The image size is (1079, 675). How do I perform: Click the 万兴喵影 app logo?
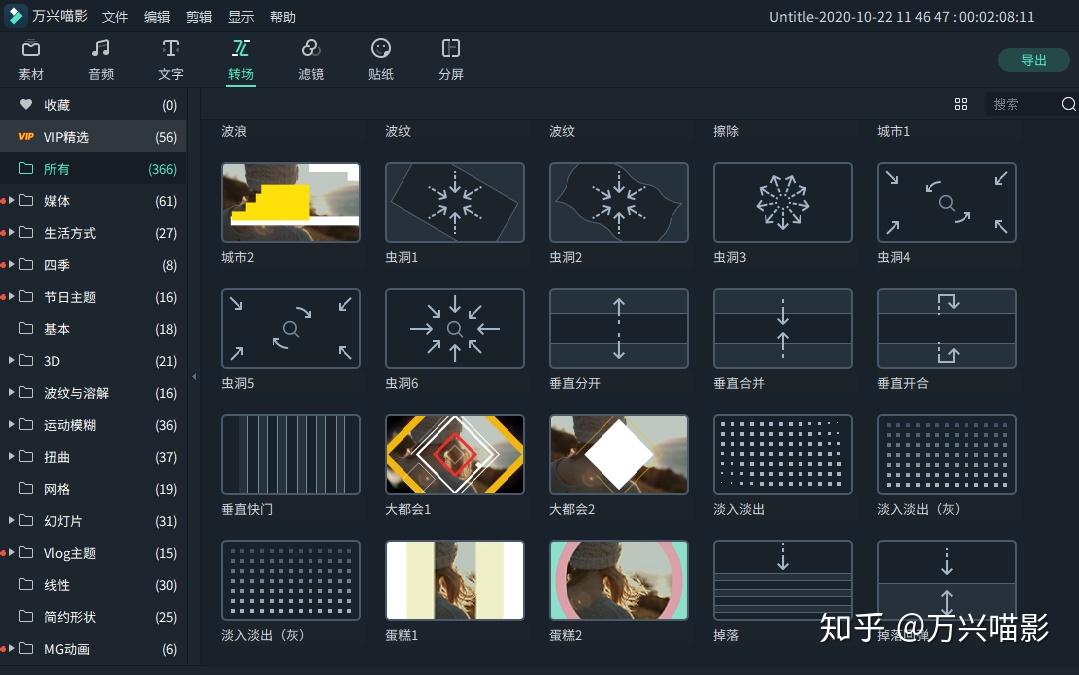15,16
